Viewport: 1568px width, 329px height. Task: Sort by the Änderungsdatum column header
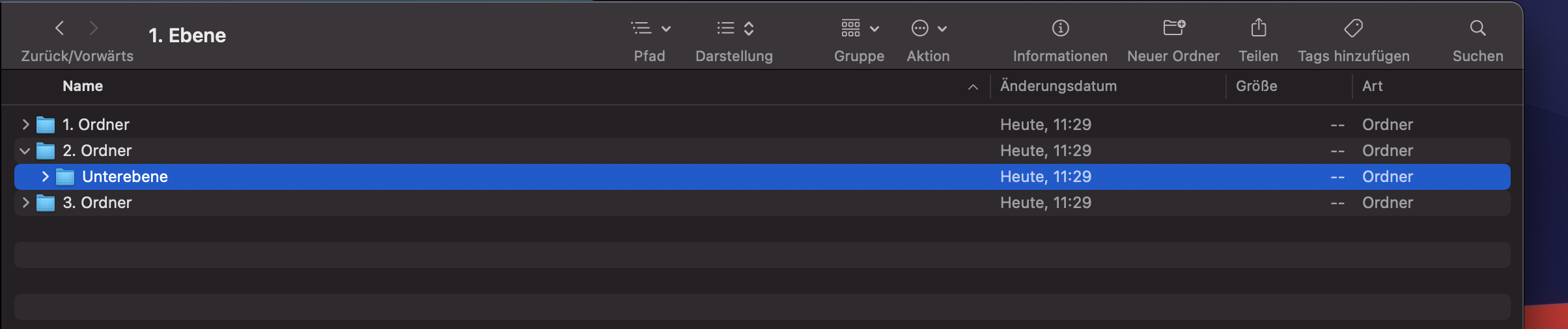pos(1058,86)
